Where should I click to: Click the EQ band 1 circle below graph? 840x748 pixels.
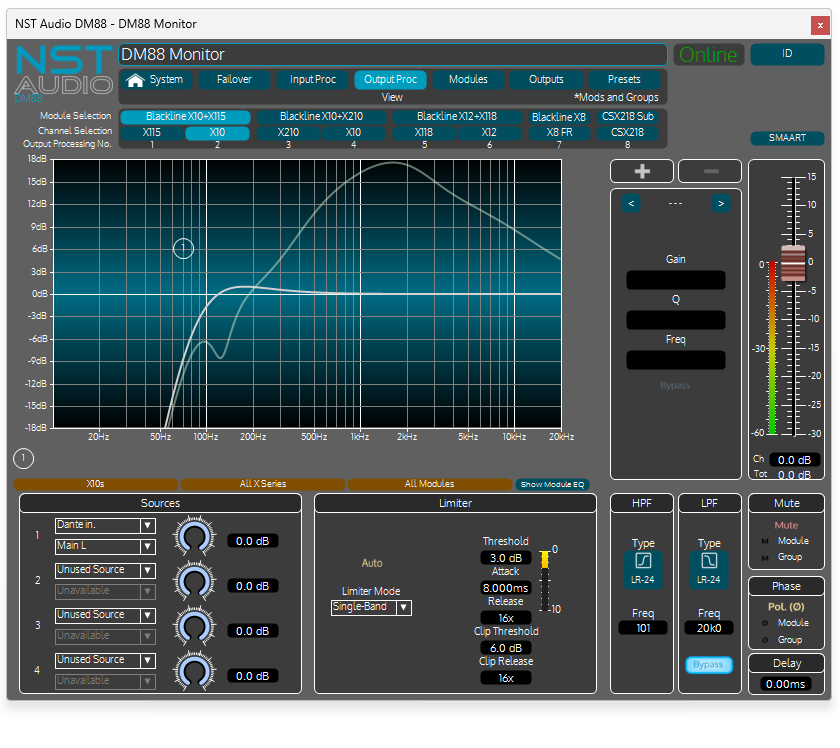coord(24,459)
